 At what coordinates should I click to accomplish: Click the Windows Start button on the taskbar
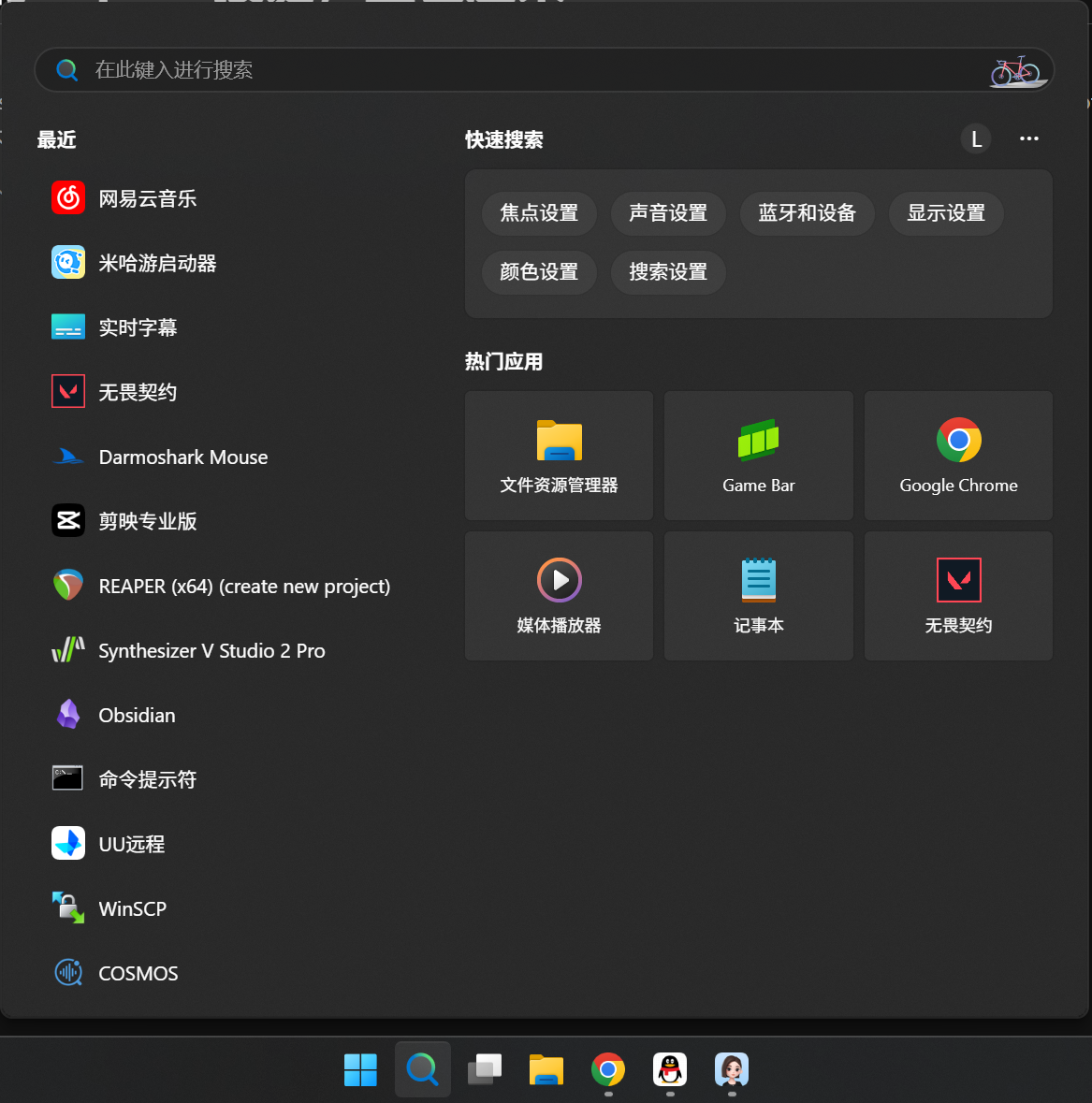[x=361, y=1070]
